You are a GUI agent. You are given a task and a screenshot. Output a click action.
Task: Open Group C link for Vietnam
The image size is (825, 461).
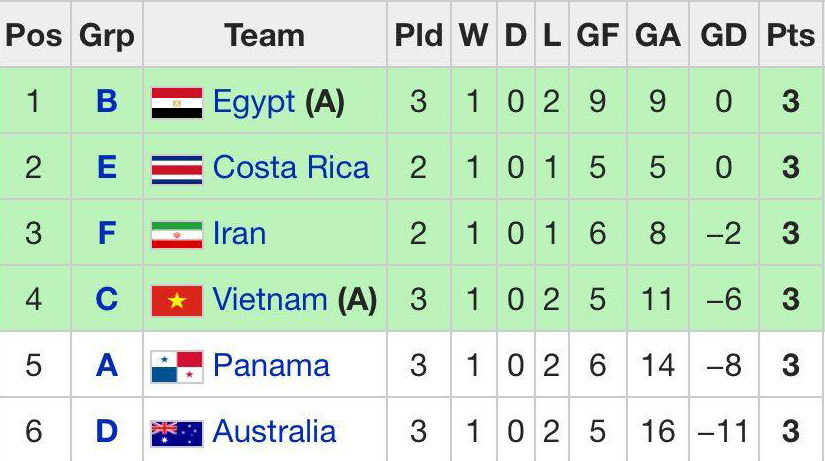pos(107,300)
